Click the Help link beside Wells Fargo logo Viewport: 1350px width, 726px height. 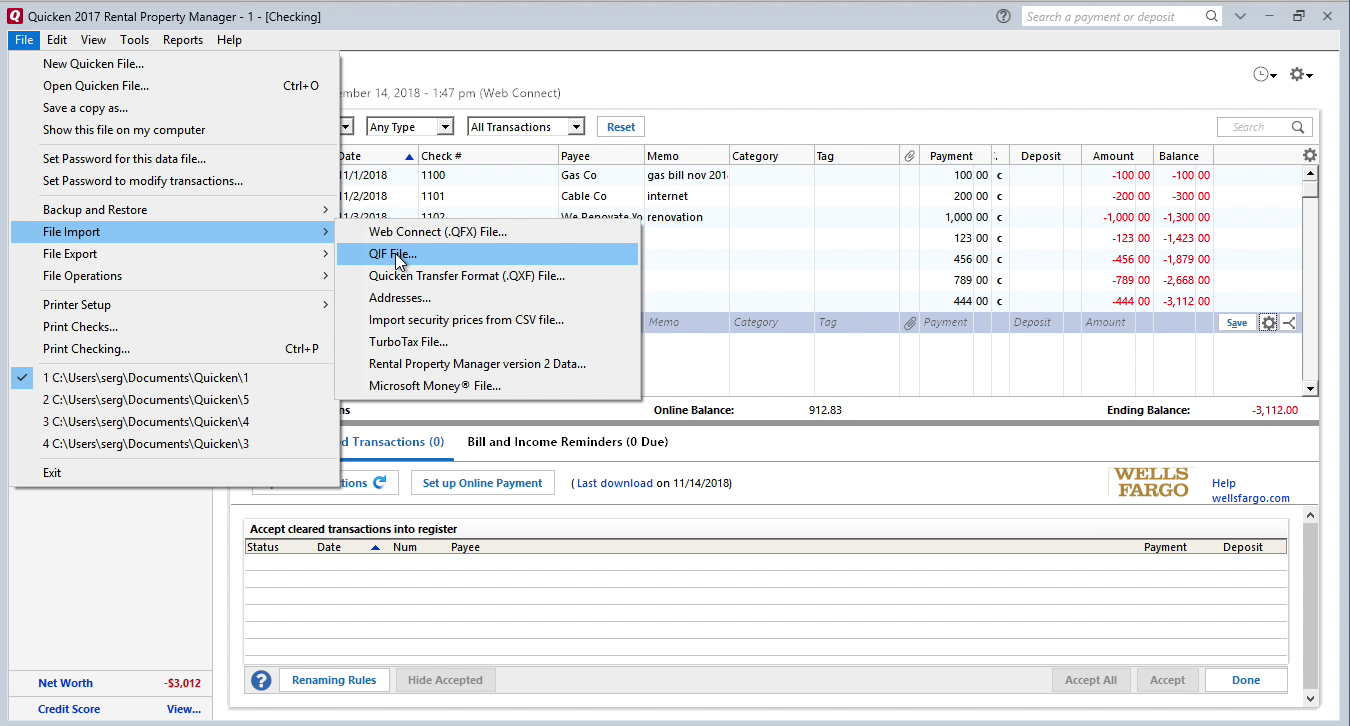pyautogui.click(x=1224, y=483)
